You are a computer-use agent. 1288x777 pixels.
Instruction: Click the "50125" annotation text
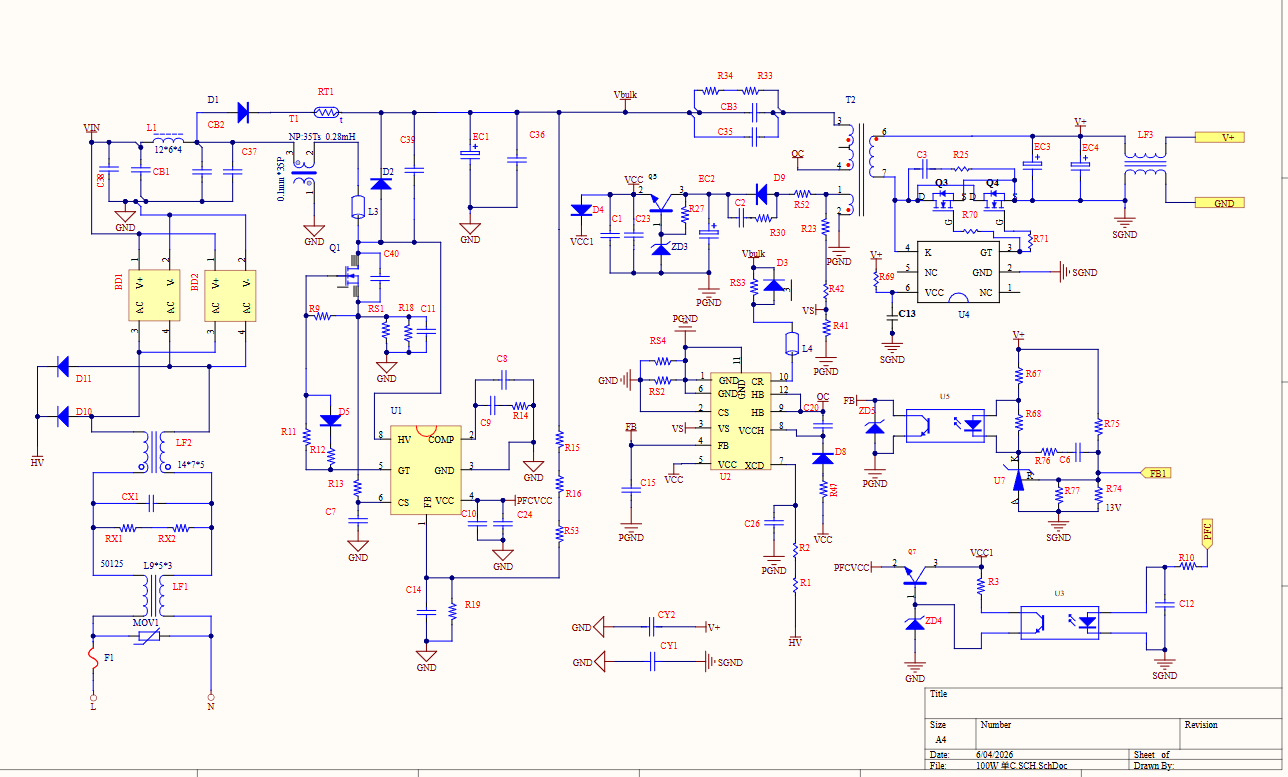[x=111, y=565]
